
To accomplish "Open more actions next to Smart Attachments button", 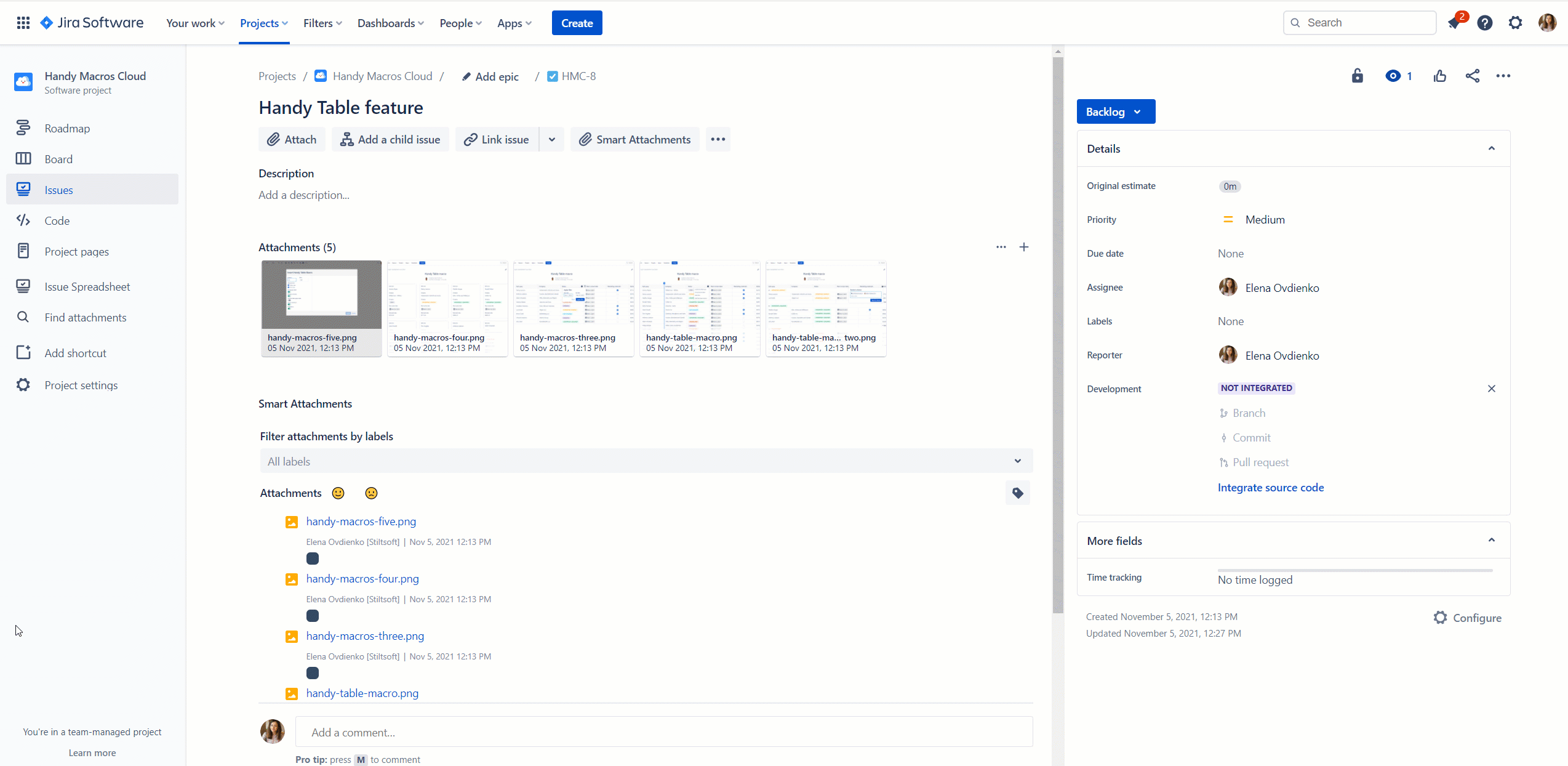I will click(x=718, y=139).
